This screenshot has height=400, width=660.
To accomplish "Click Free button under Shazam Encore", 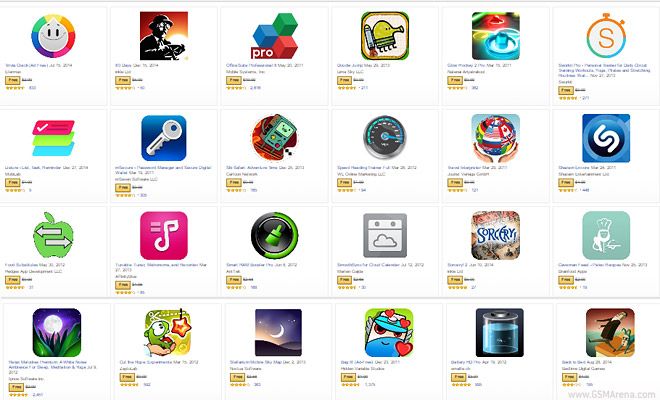I will pos(566,182).
